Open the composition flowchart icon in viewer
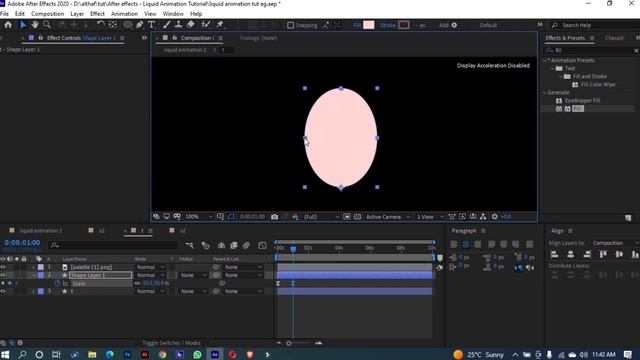Viewport: 640px width, 360px height. [483, 217]
